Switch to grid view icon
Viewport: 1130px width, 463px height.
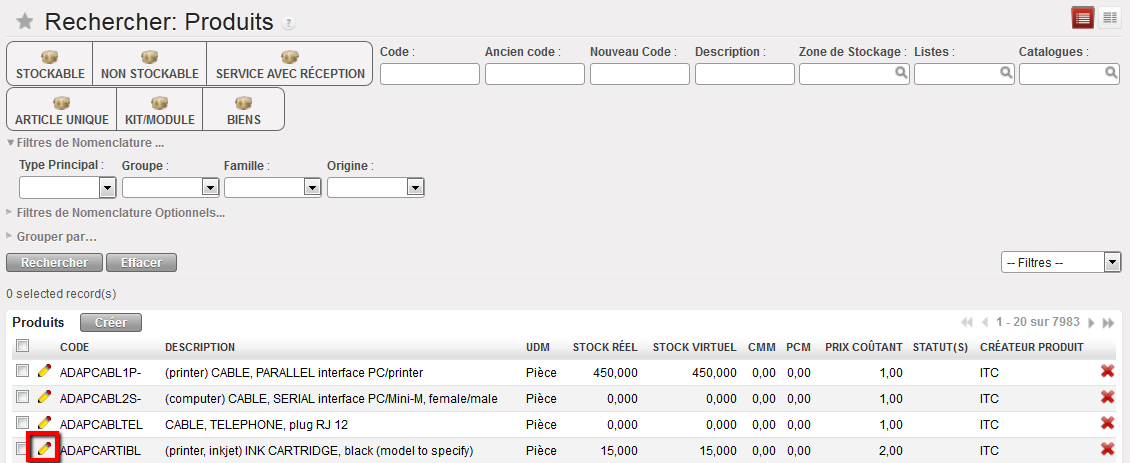point(1109,18)
